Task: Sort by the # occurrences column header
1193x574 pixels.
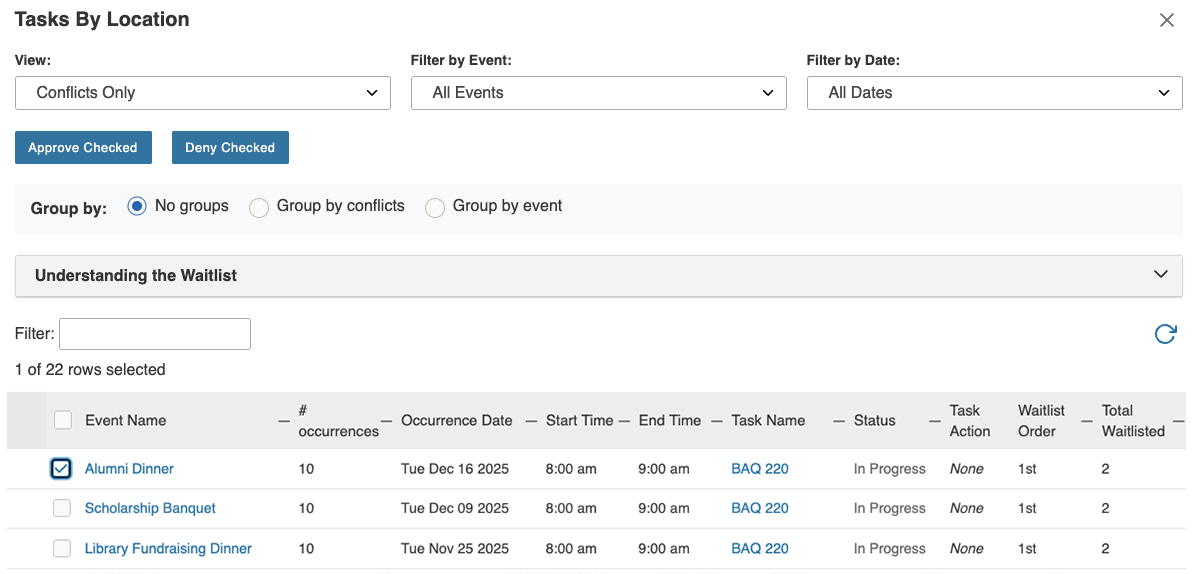Action: point(339,420)
